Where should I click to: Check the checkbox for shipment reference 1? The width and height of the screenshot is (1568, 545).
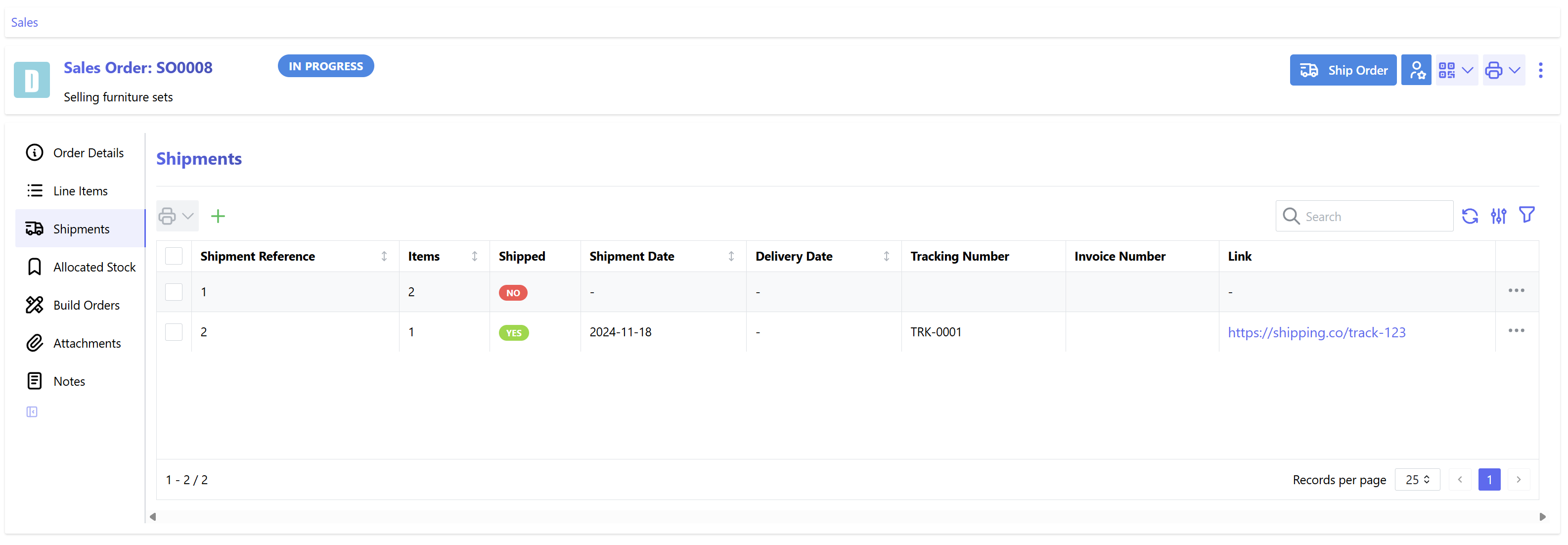coord(174,292)
